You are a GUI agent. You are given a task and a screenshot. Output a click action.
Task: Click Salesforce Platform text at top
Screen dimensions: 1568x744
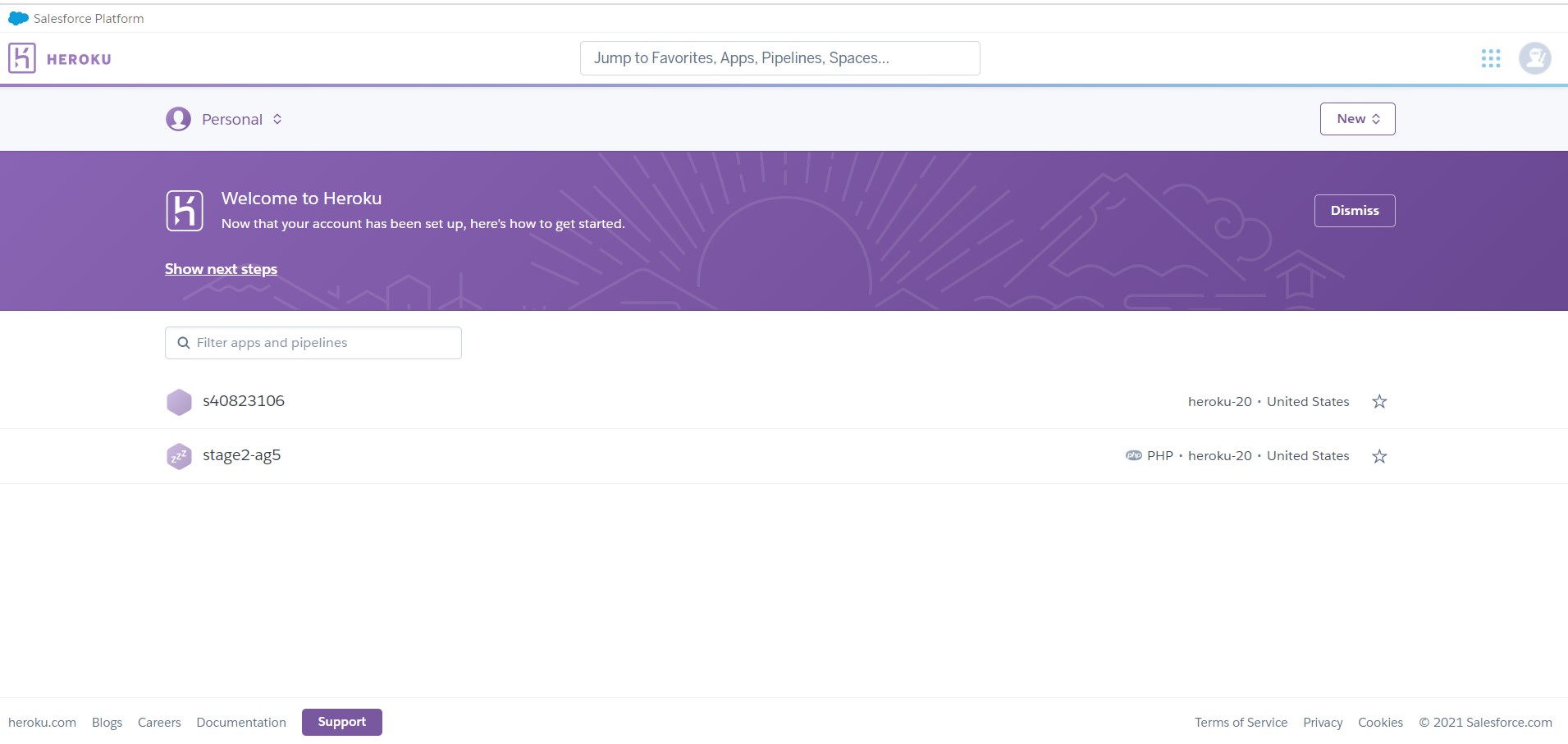pos(89,18)
